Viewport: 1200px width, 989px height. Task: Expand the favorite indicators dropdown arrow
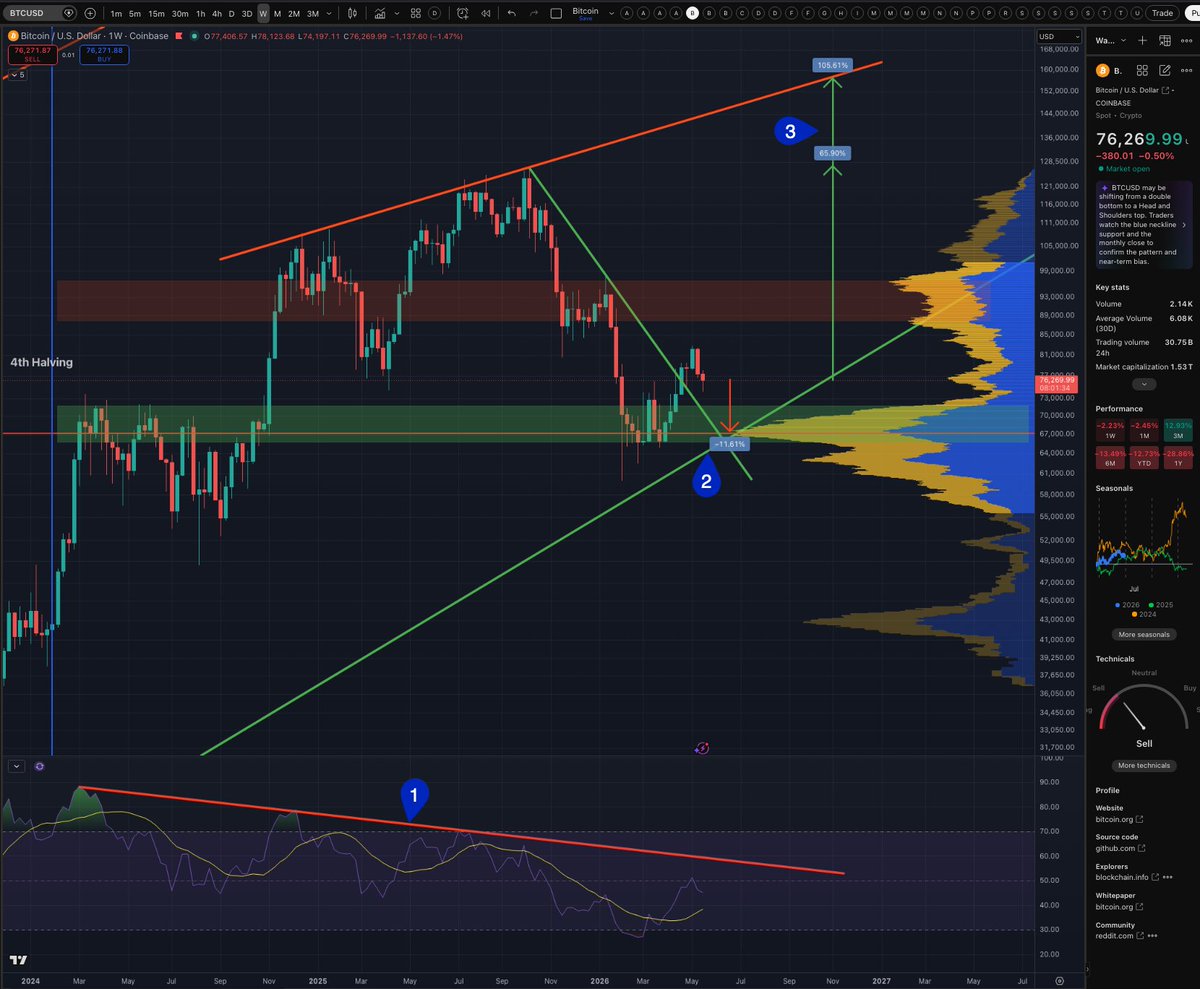(x=397, y=14)
